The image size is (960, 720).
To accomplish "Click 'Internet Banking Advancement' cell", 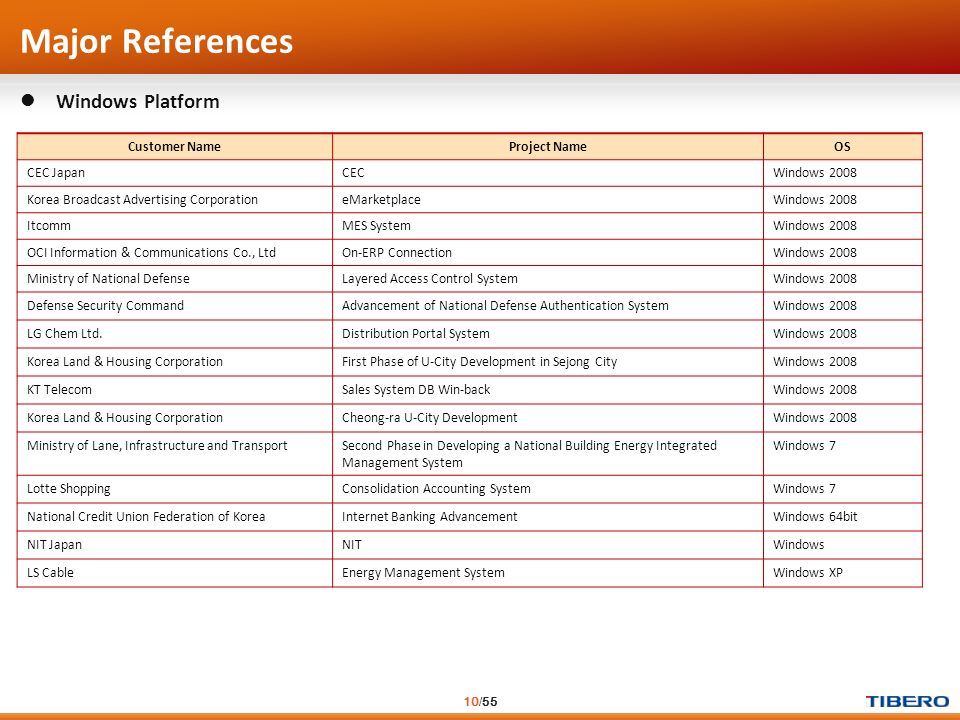I will (547, 517).
